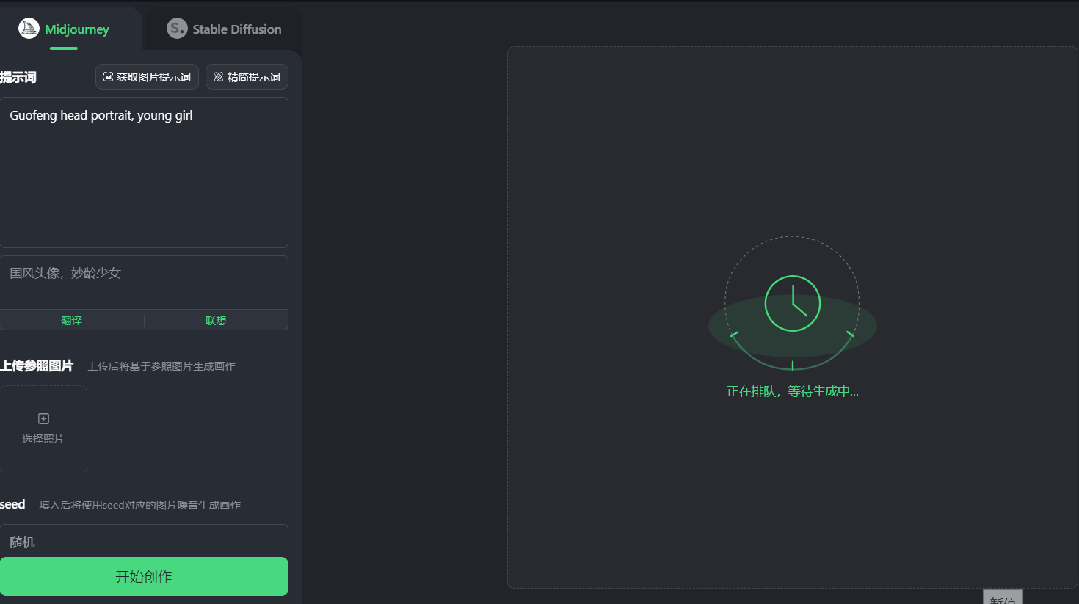Click the seed input field showing 随机
1079x604 pixels.
(144, 541)
